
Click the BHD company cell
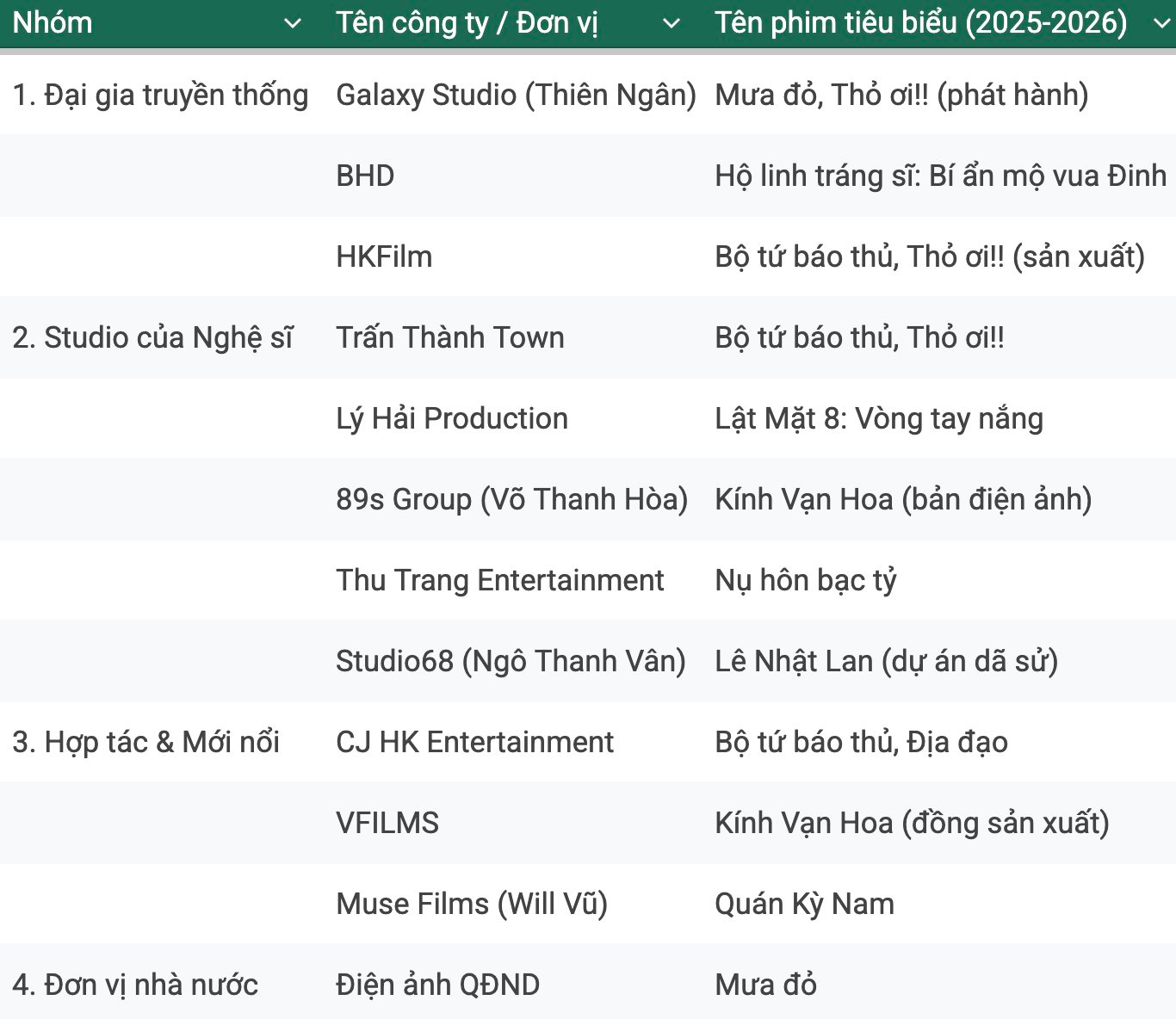(x=365, y=176)
